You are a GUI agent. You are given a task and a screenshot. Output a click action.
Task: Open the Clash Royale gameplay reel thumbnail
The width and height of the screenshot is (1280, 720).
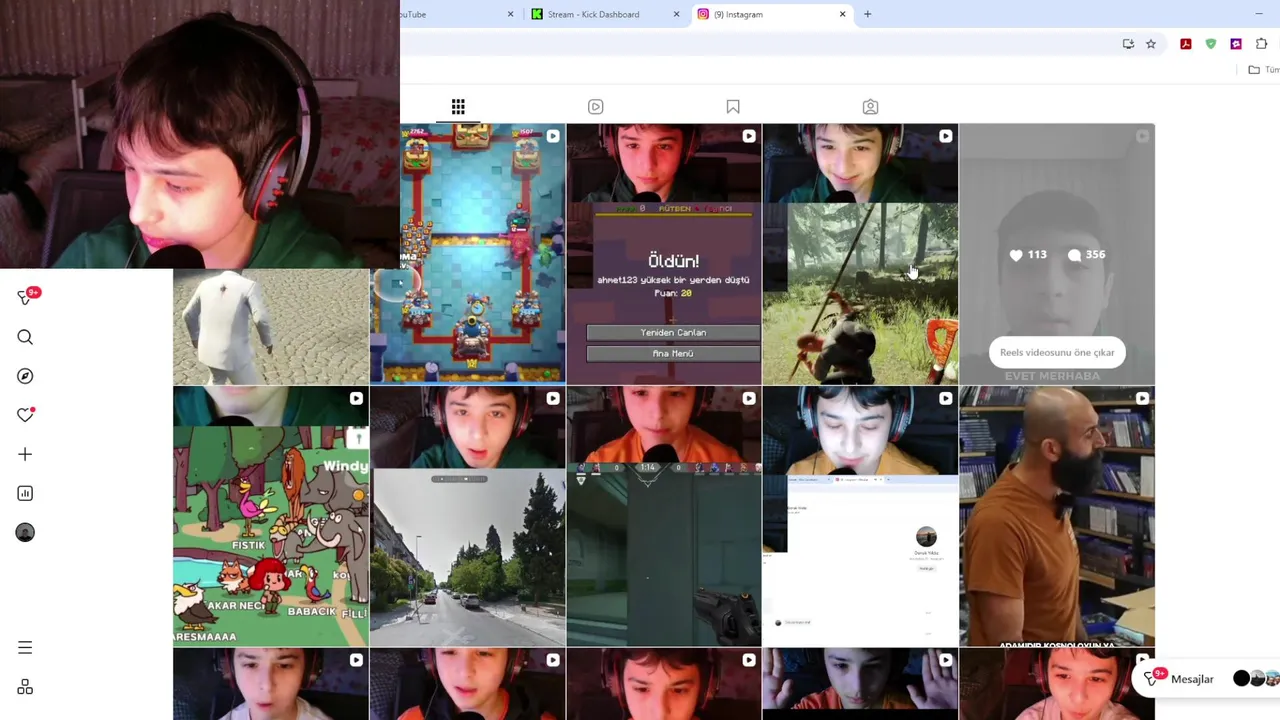[467, 254]
